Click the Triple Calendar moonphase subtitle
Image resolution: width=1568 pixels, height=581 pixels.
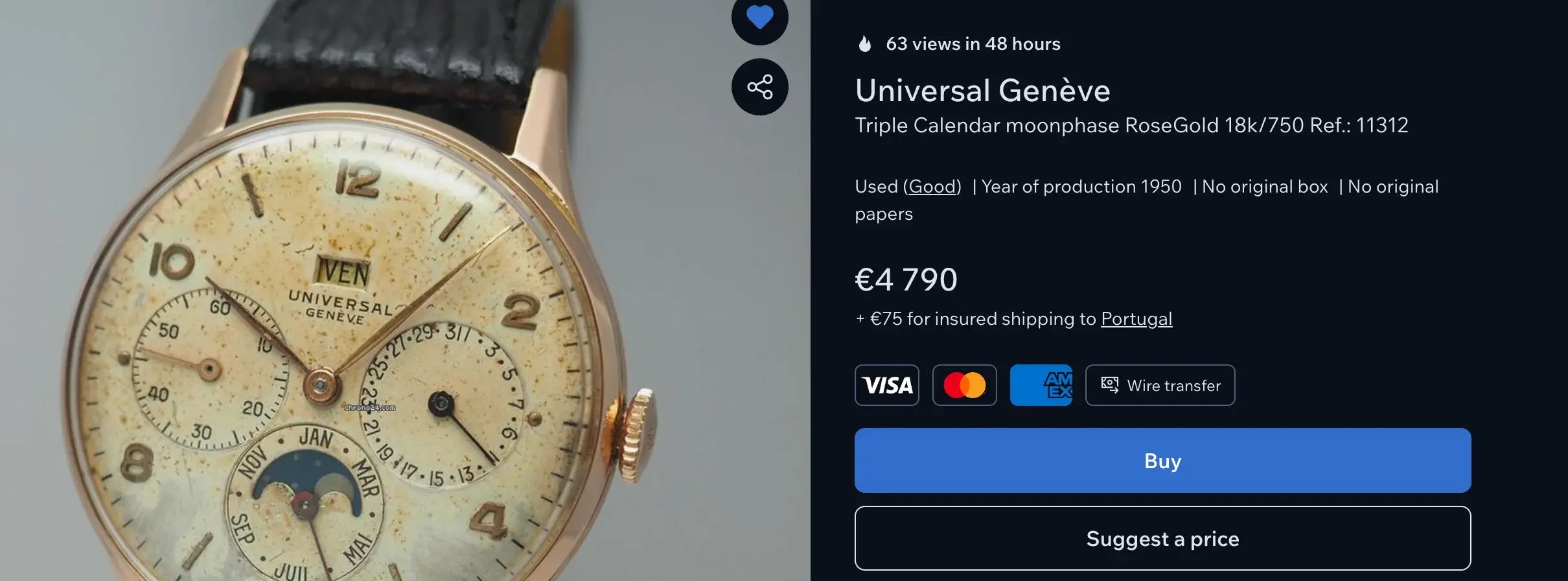pos(1131,125)
